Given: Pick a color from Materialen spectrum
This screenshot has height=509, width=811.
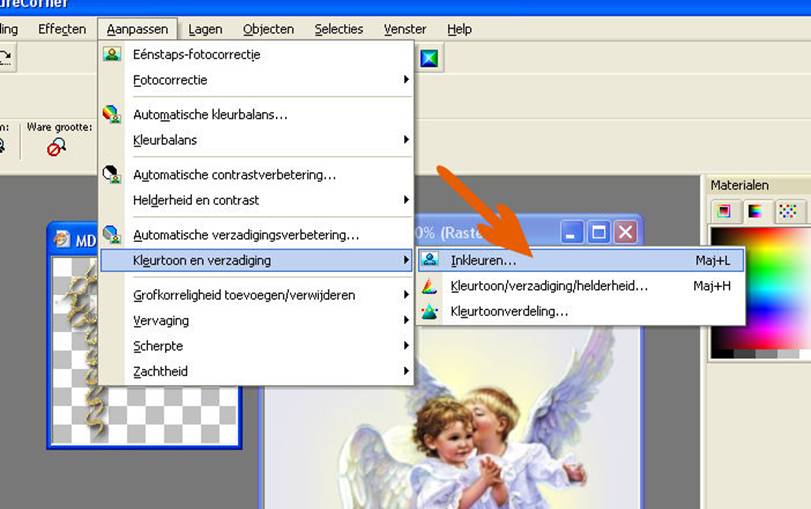Looking at the screenshot, I should coord(760,287).
